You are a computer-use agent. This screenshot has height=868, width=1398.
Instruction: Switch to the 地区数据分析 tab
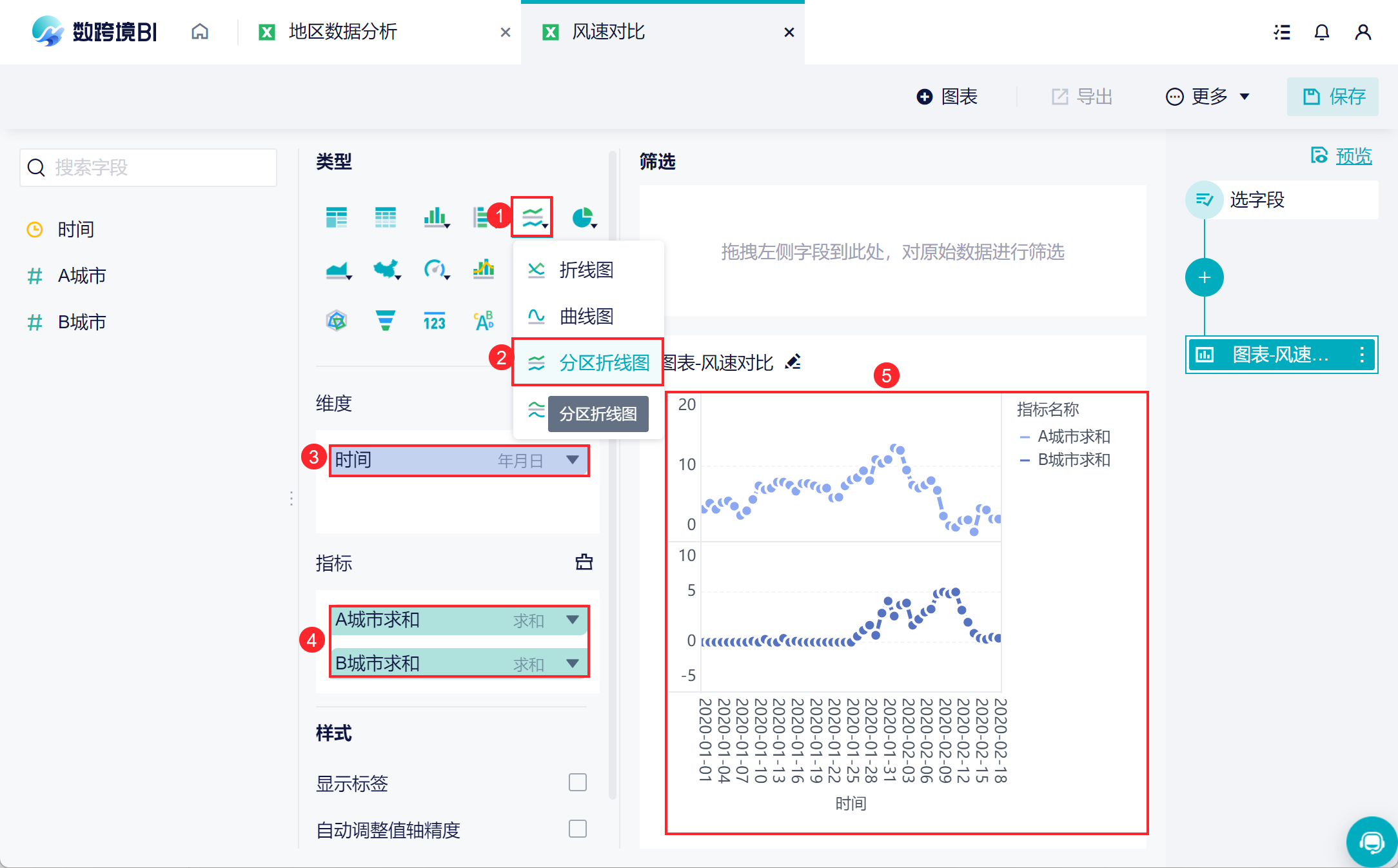pos(342,32)
